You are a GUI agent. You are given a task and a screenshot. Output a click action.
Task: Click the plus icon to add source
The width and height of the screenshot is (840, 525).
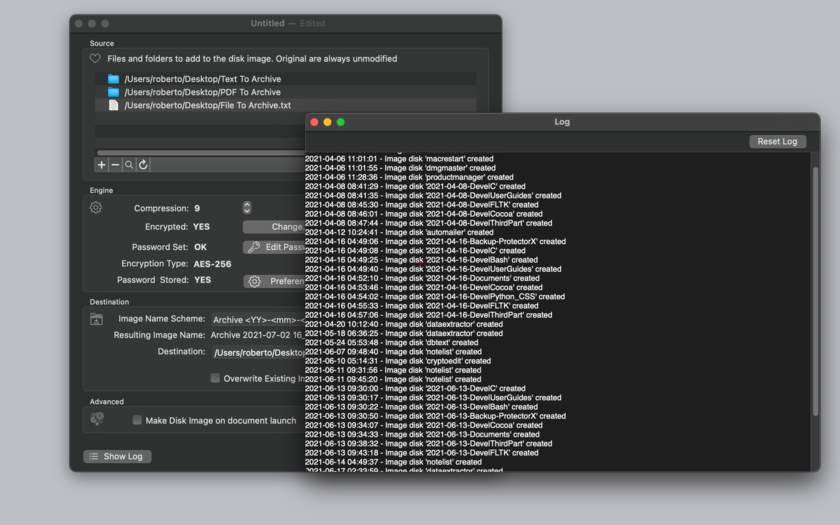pyautogui.click(x=101, y=164)
